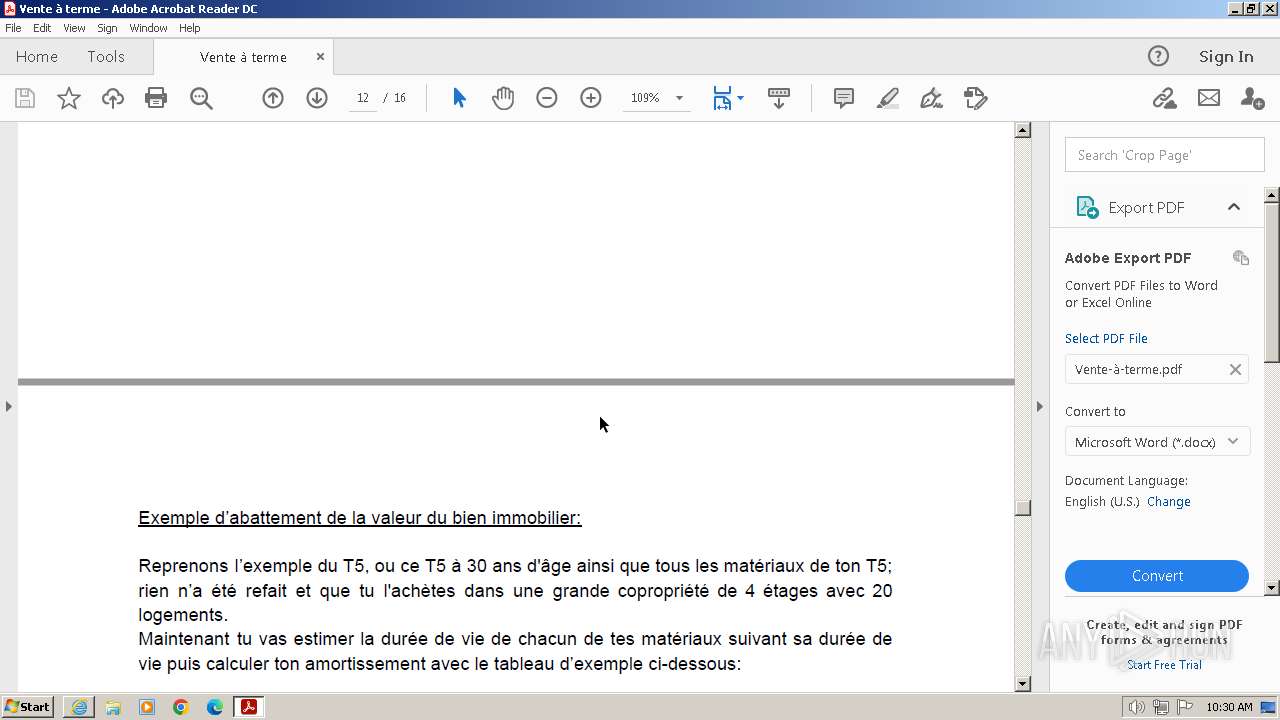Select the highlight text pen

click(887, 98)
